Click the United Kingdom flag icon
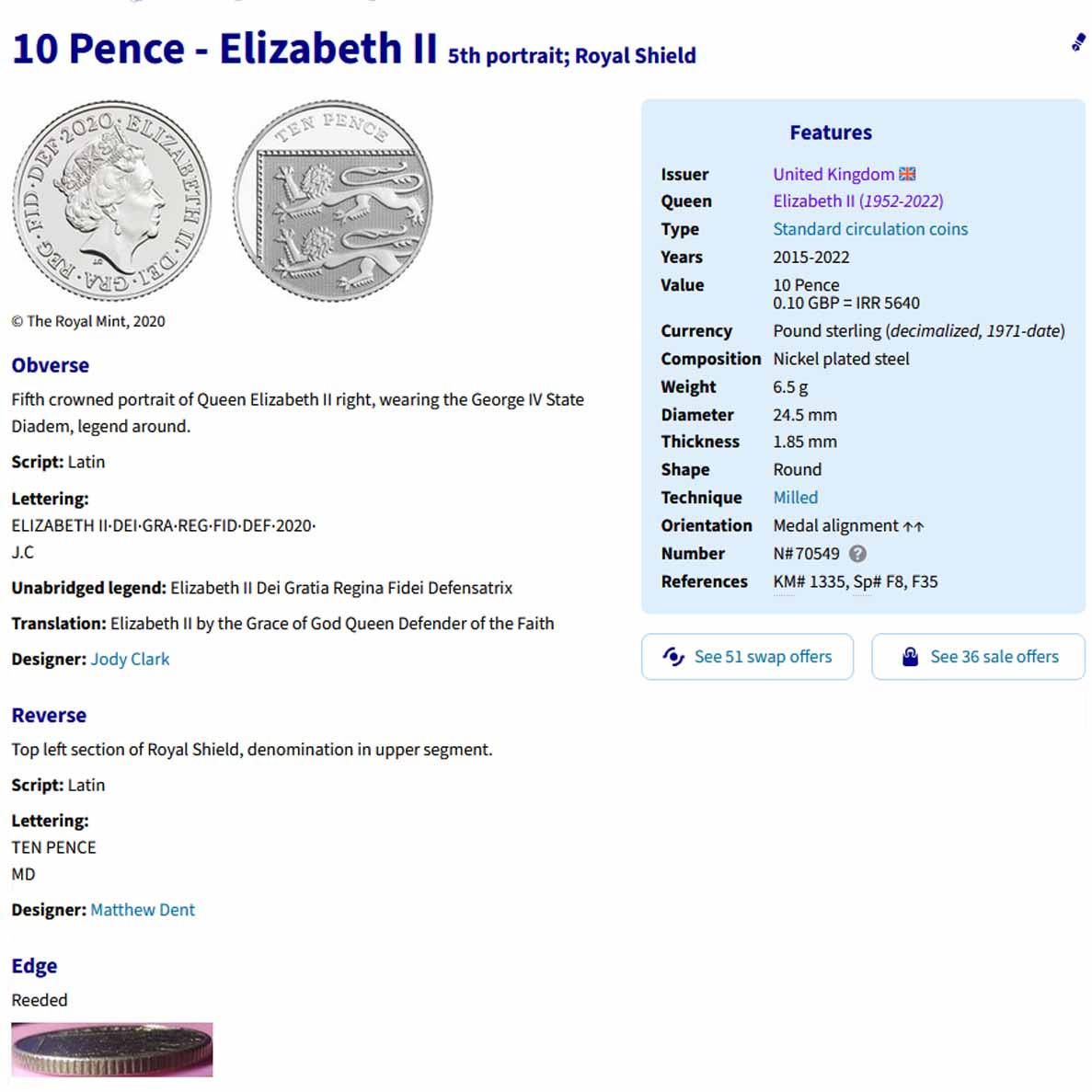The image size is (1092, 1092). 907,174
